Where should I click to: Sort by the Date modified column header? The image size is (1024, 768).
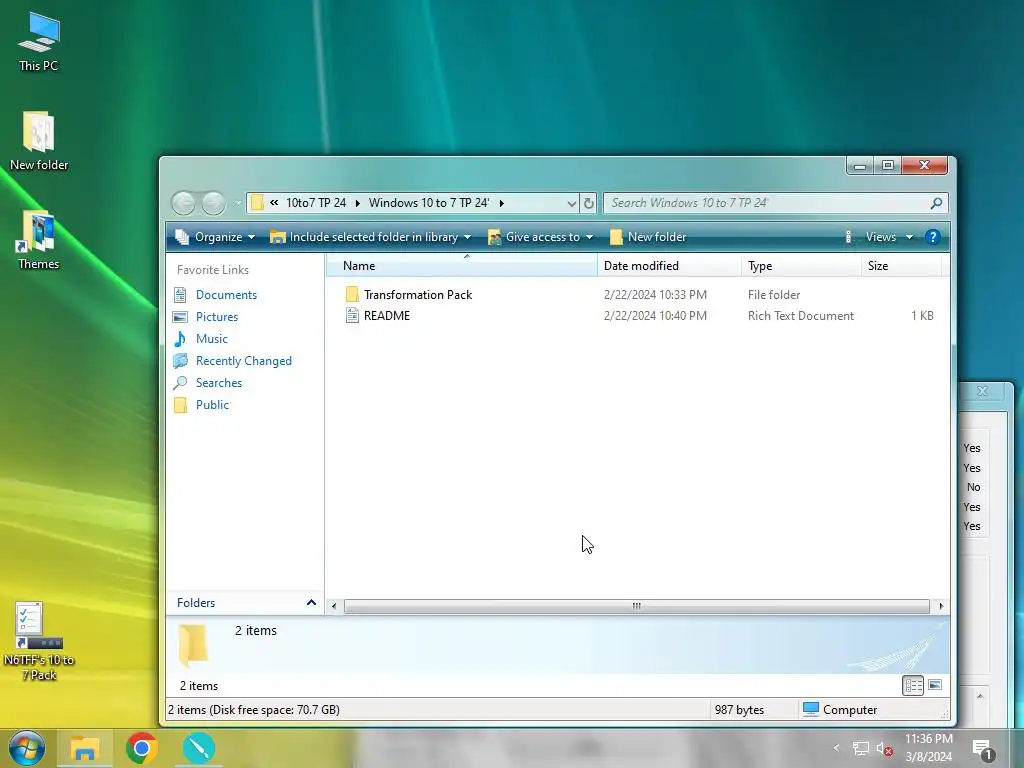pyautogui.click(x=669, y=266)
